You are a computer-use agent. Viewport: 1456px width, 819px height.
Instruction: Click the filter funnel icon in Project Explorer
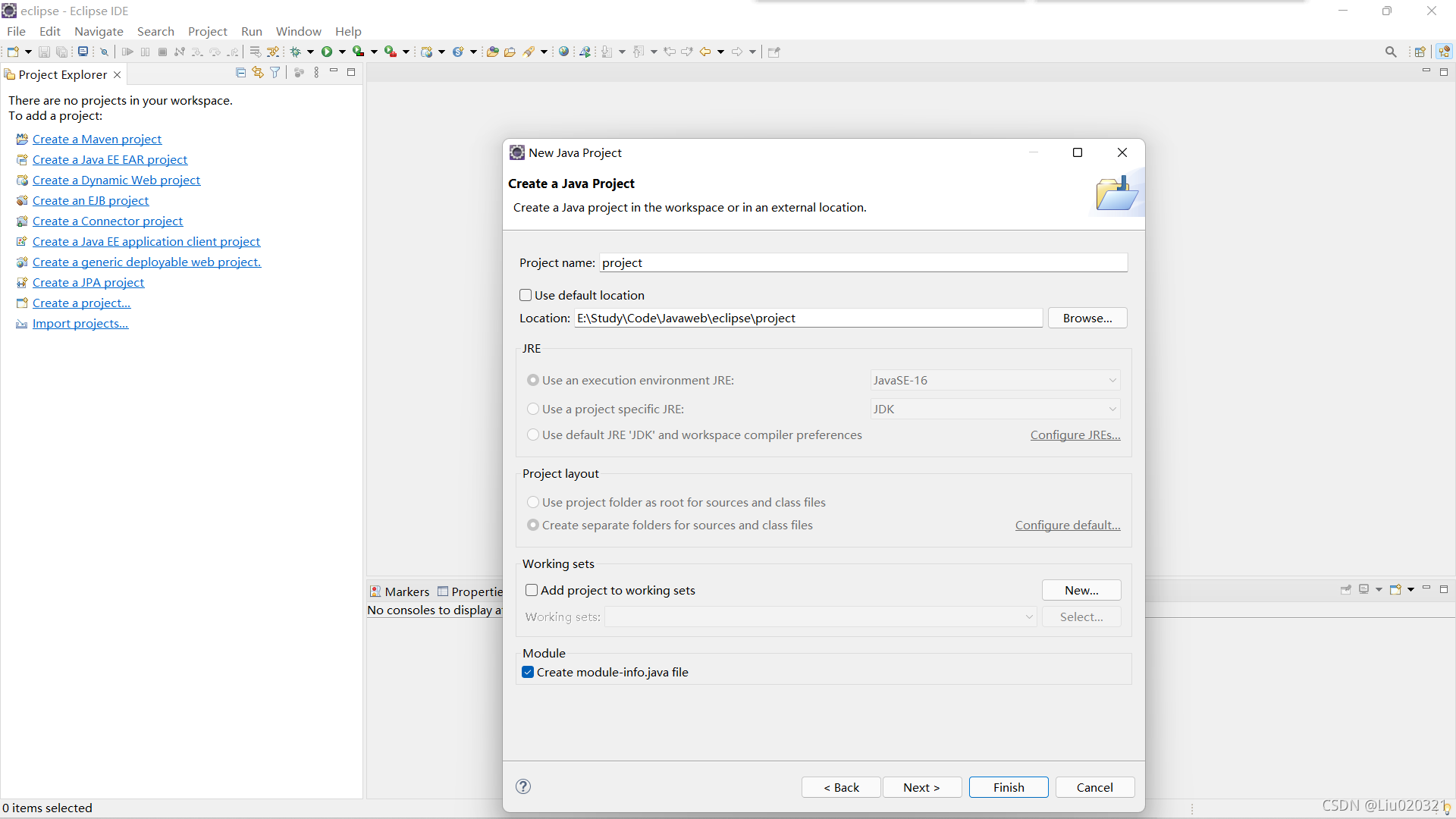[x=275, y=72]
